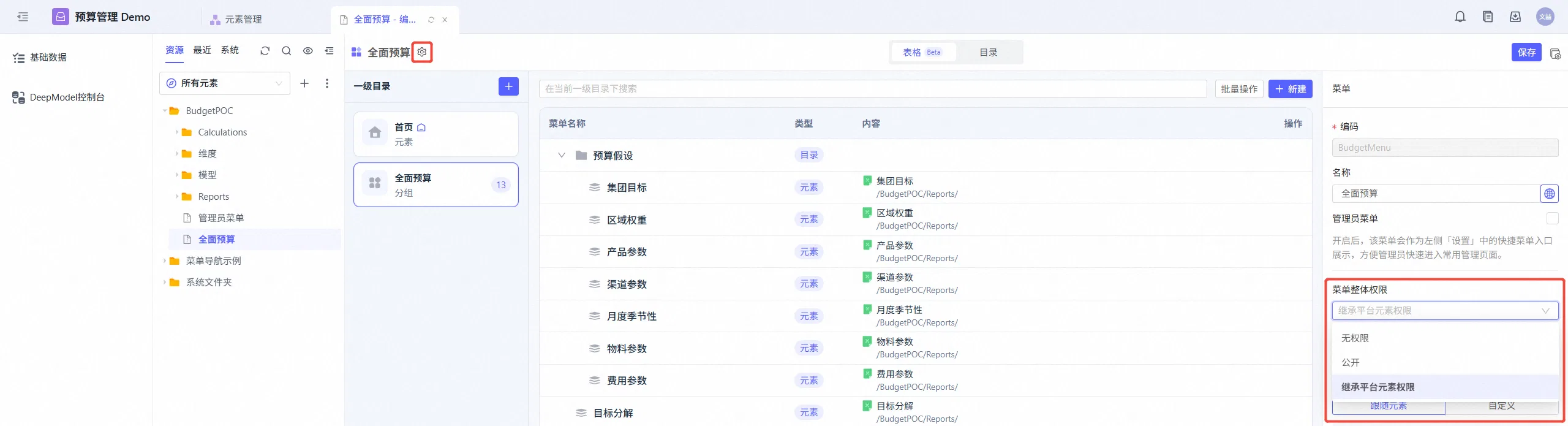
Task: Open the download inbox icon in header
Action: pos(1515,17)
